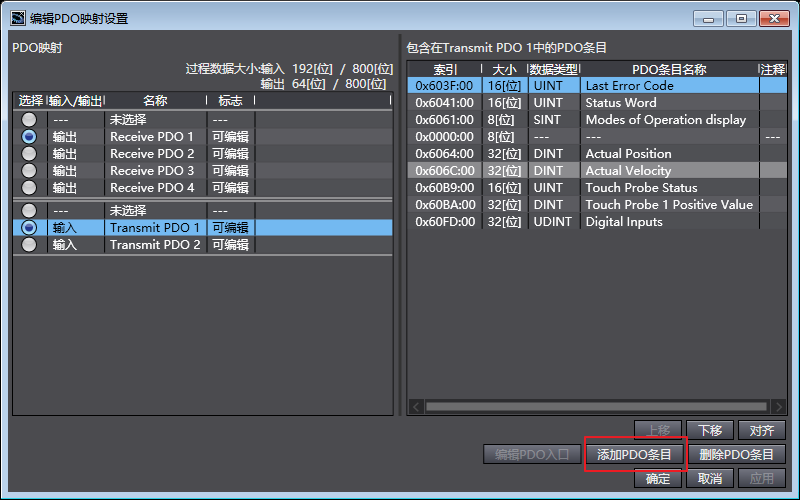Viewport: 800px width, 500px height.
Task: Select the Receive PDO 4 radio button
Action: 29,188
